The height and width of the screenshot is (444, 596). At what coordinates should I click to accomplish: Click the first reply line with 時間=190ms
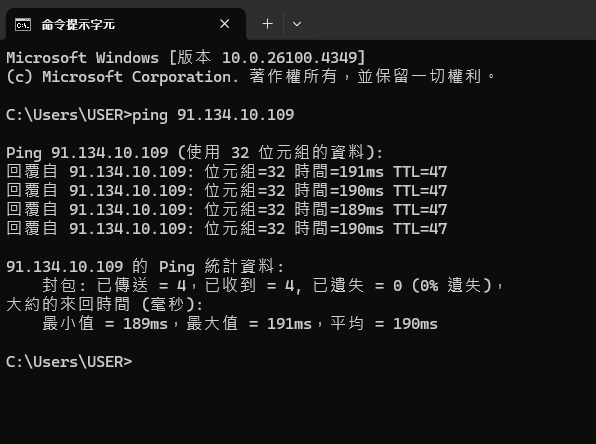[x=227, y=191]
